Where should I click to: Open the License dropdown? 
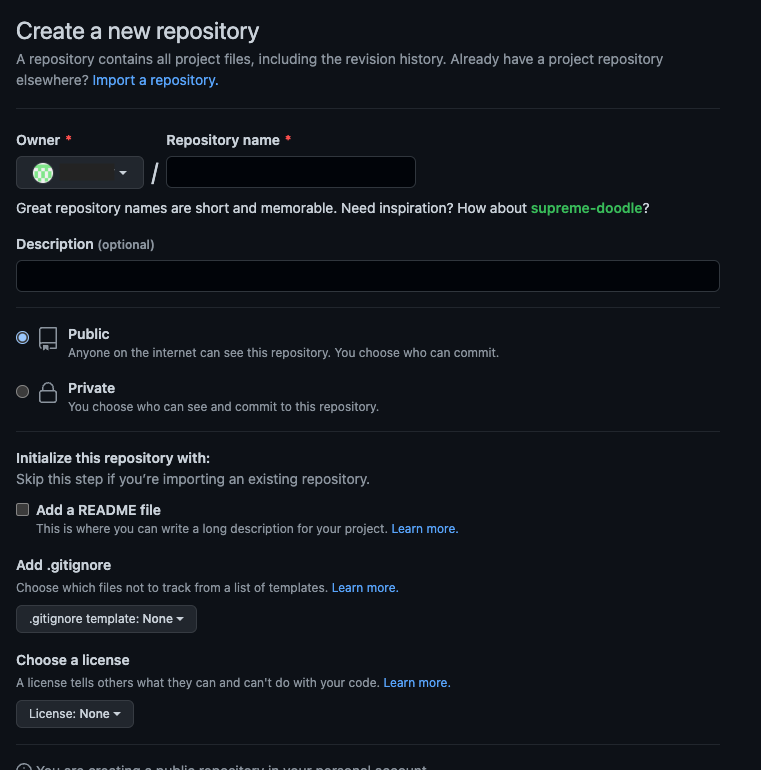[x=75, y=714]
